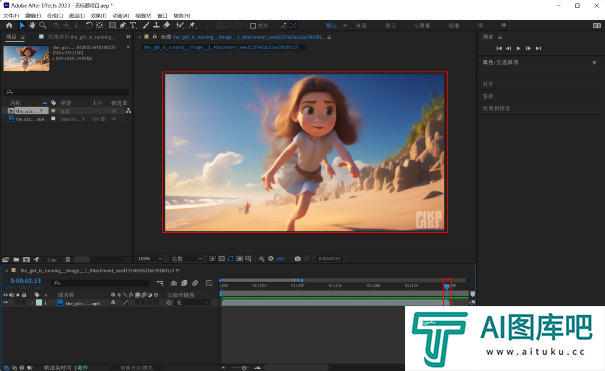Click the timeline Graph Editor icon
The height and width of the screenshot is (371, 605).
tap(209, 283)
